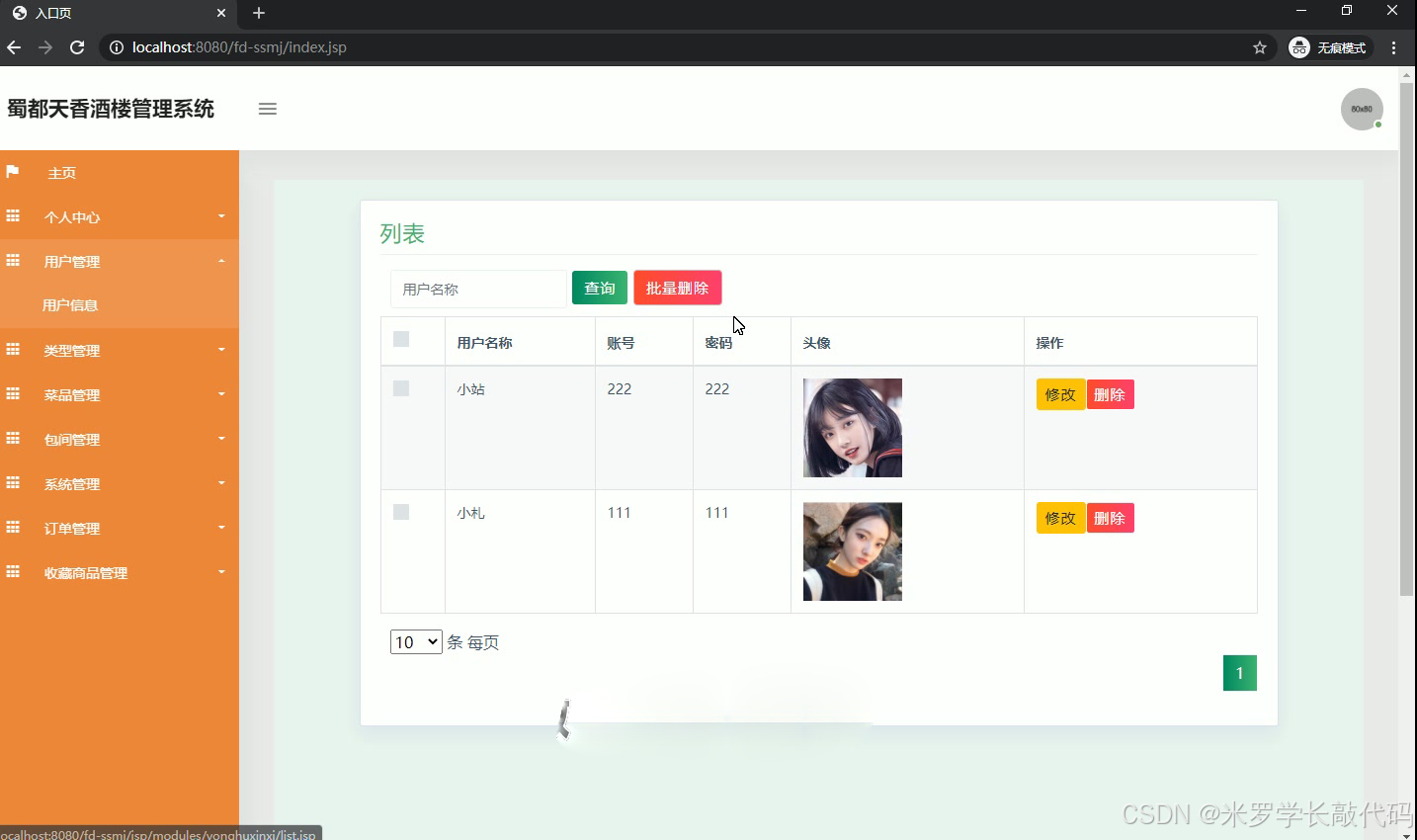This screenshot has width=1417, height=840.
Task: Close the 入口页 browser tab
Action: [221, 13]
